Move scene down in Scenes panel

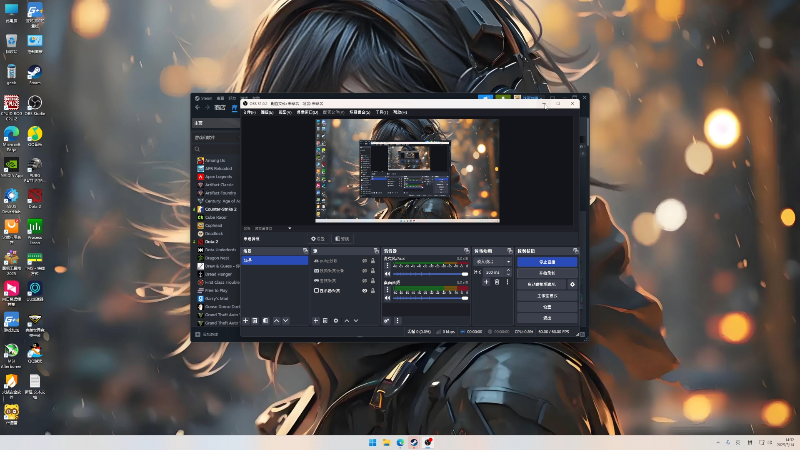(286, 320)
